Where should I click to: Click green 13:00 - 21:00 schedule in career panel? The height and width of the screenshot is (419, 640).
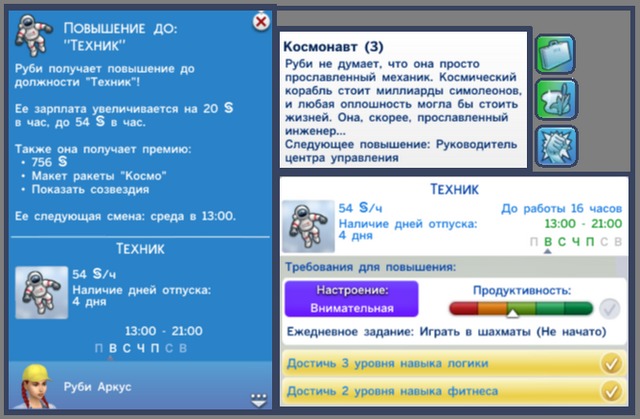pyautogui.click(x=583, y=224)
